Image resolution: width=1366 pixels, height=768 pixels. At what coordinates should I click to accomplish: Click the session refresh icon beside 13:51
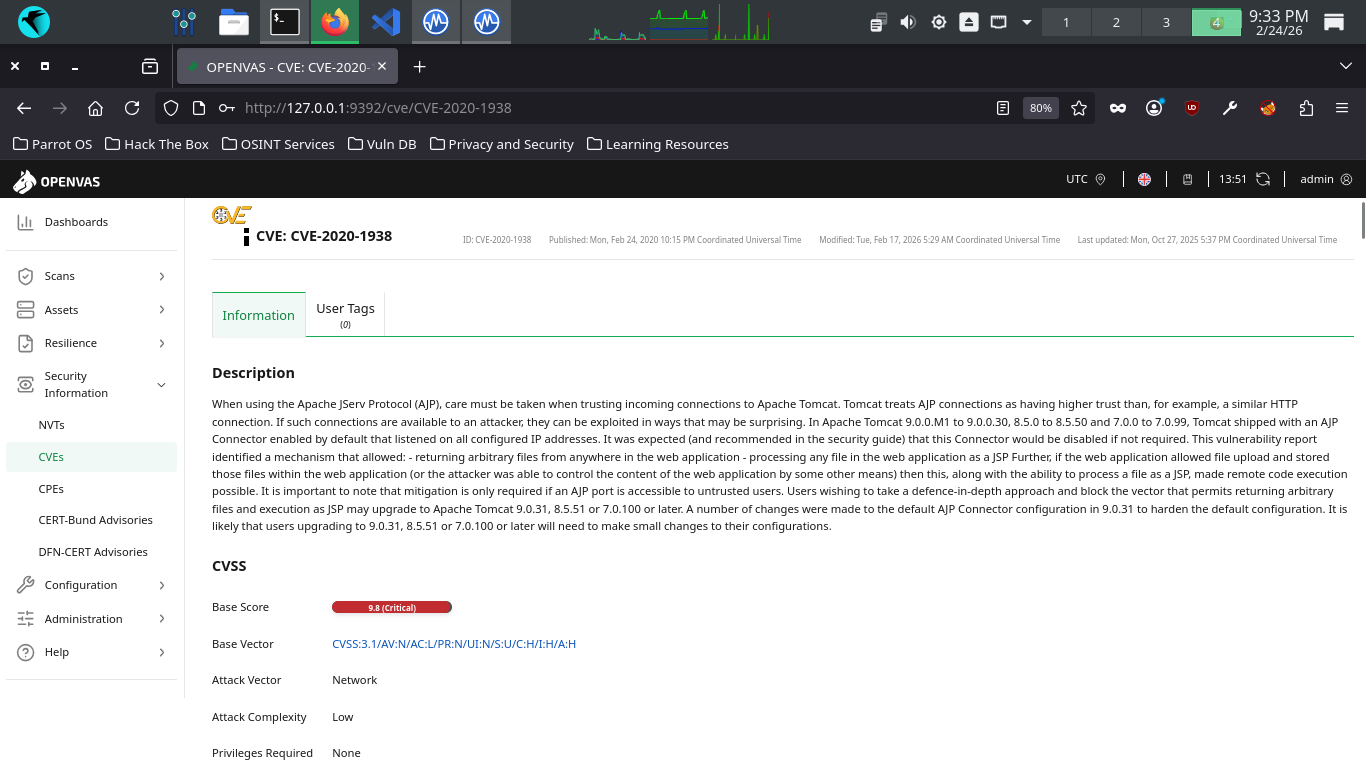(1263, 179)
